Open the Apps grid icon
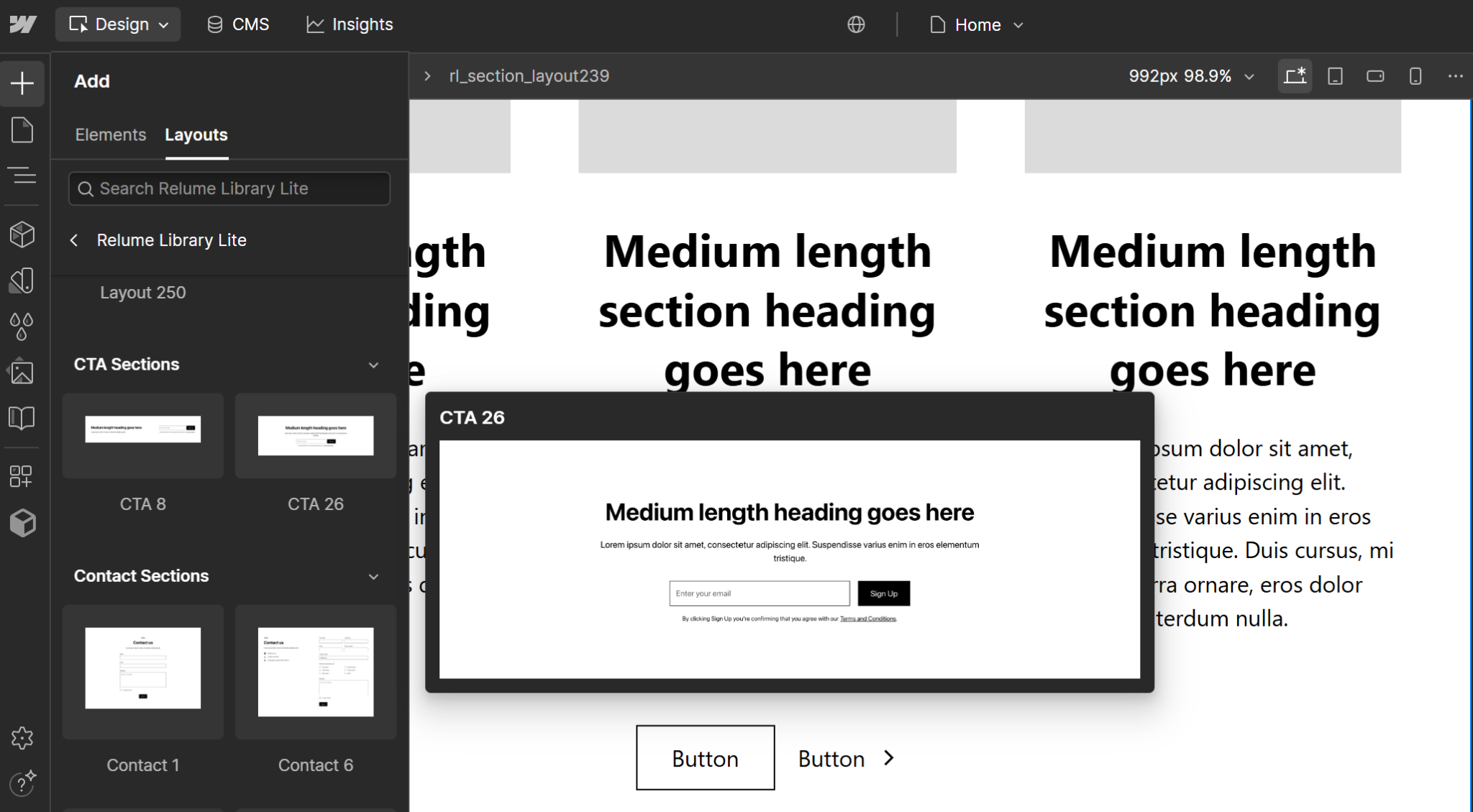This screenshot has width=1473, height=812. (x=21, y=476)
